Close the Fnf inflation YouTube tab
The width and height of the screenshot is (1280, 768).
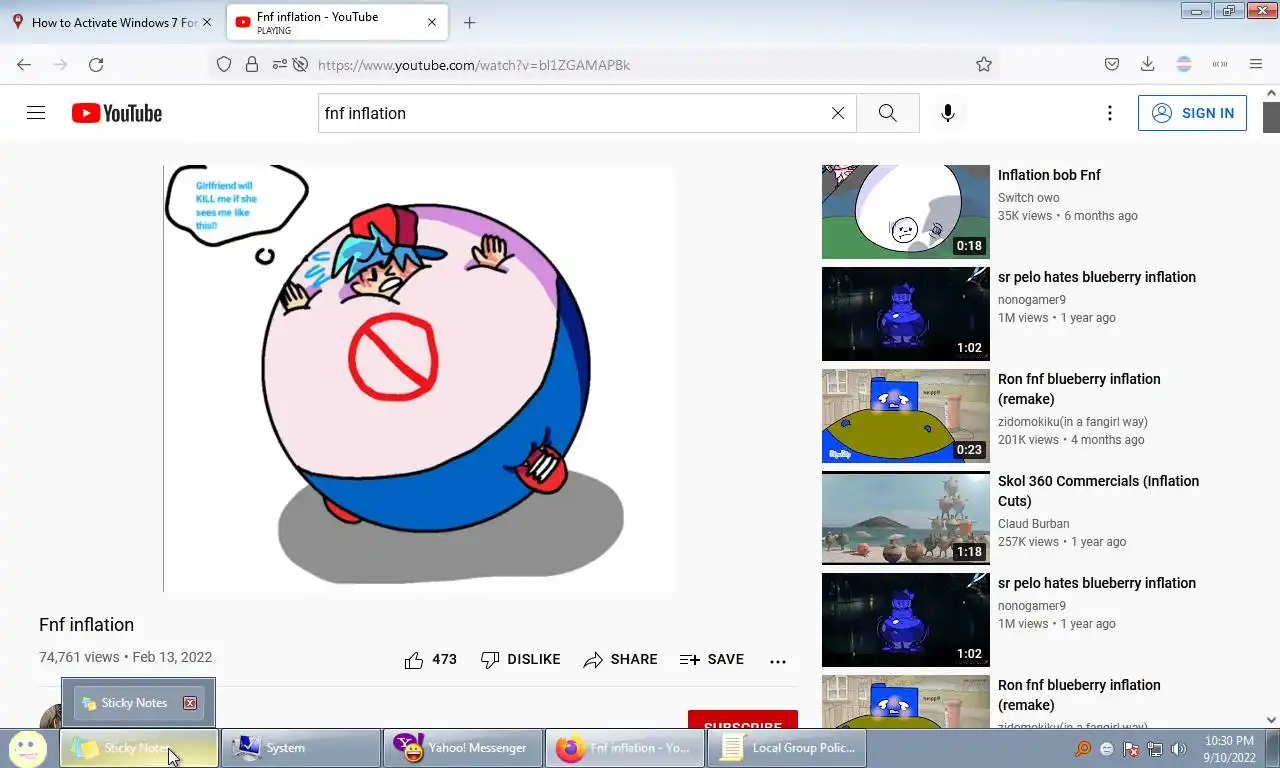click(432, 22)
